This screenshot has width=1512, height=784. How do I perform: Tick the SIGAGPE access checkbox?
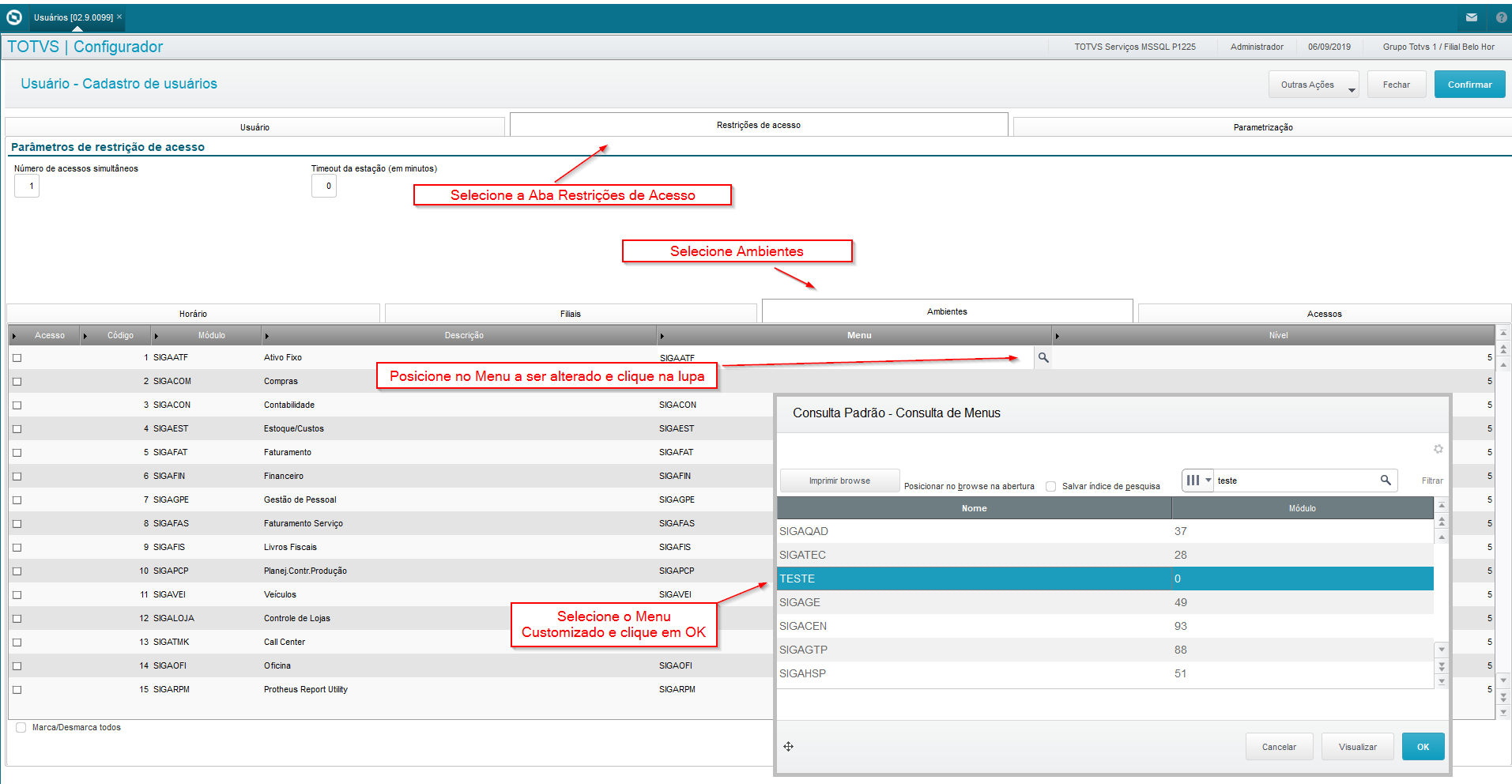(x=17, y=500)
